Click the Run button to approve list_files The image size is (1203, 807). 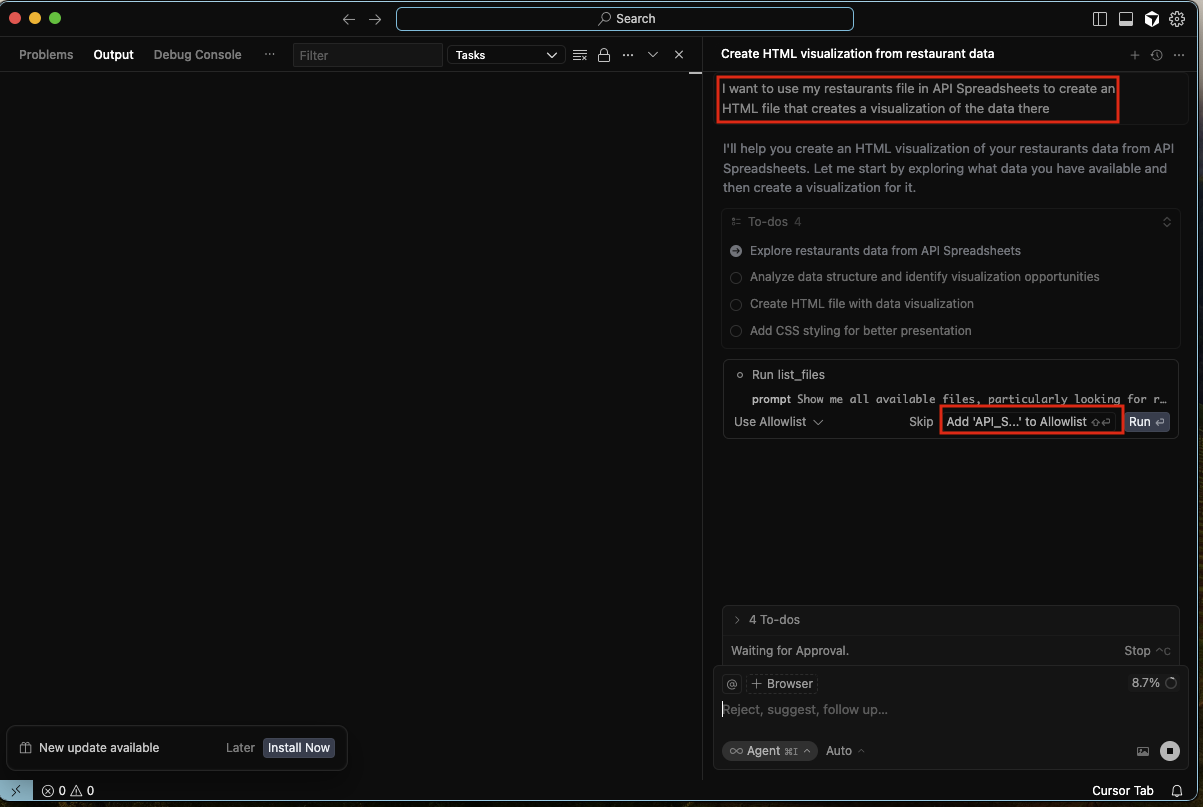point(1147,421)
